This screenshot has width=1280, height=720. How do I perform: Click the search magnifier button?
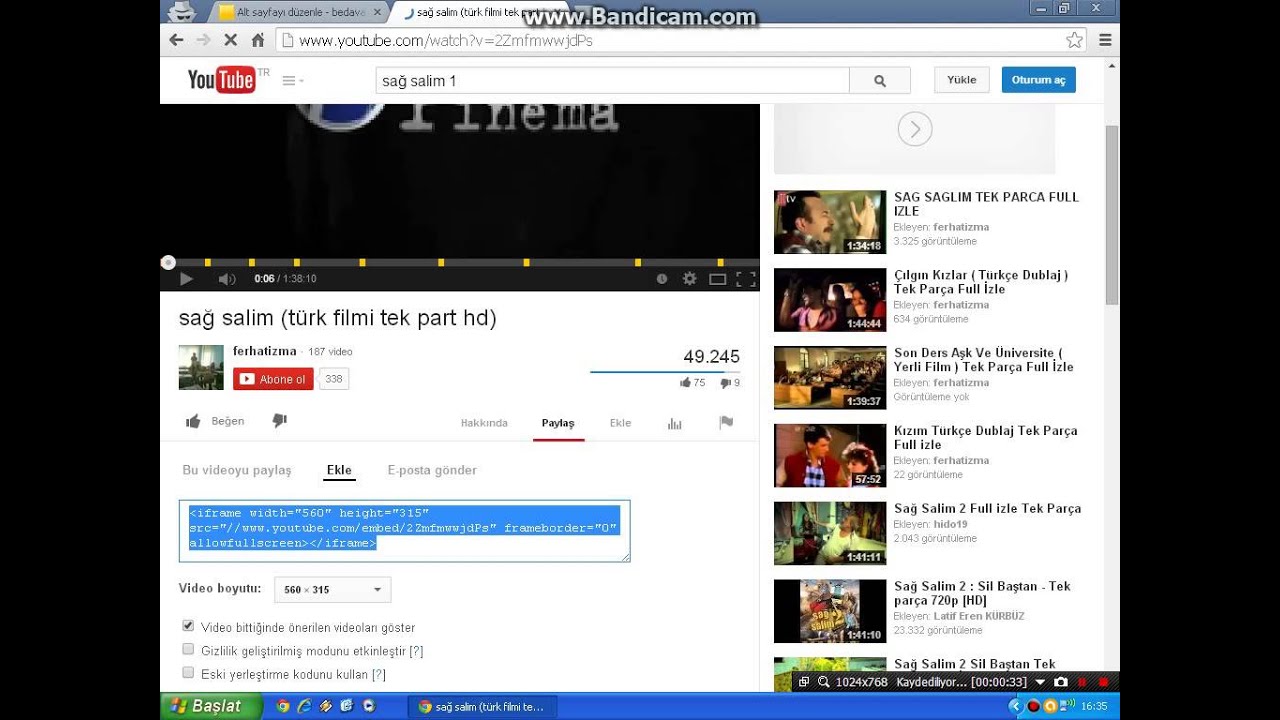pyautogui.click(x=880, y=81)
